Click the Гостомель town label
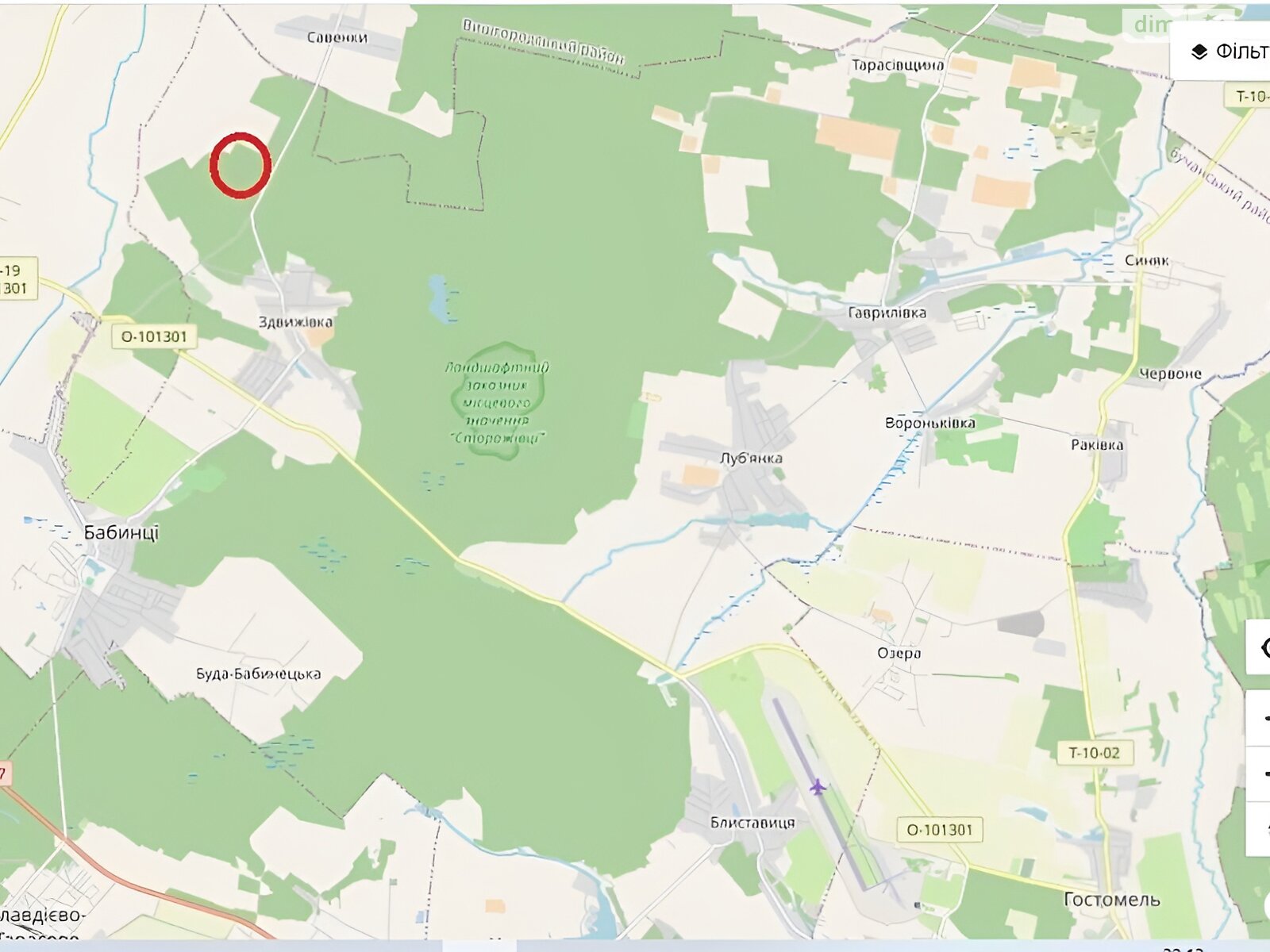 [x=1111, y=900]
